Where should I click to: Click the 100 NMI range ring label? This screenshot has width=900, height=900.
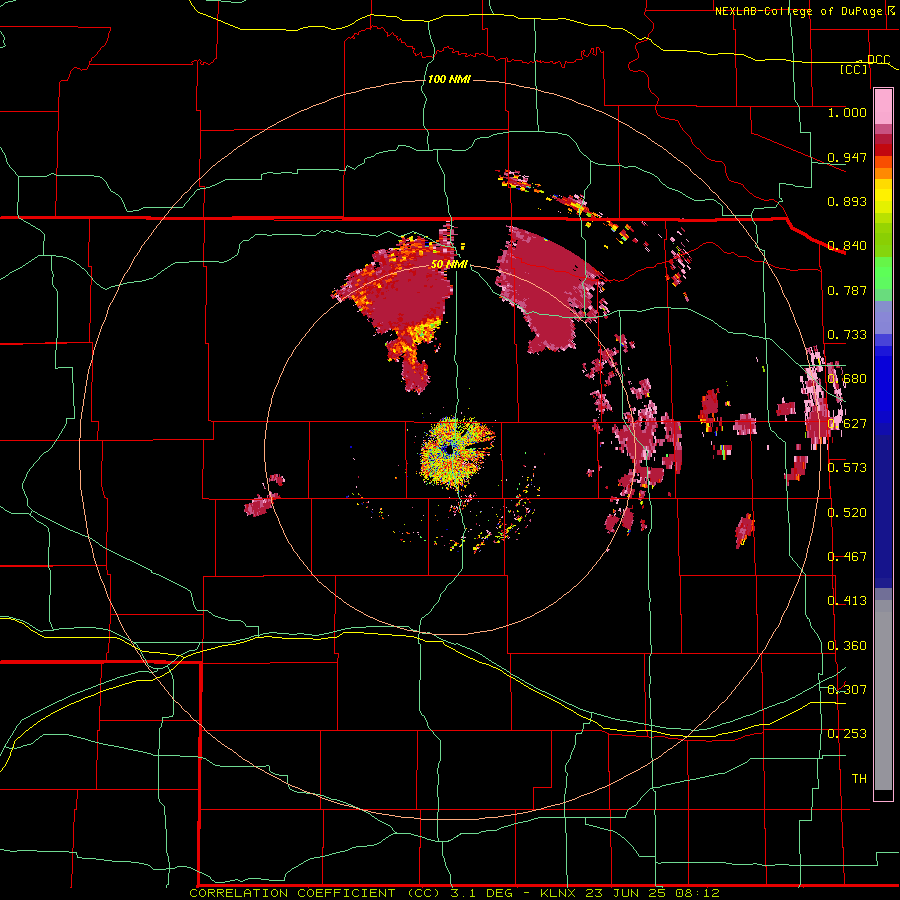coord(449,79)
